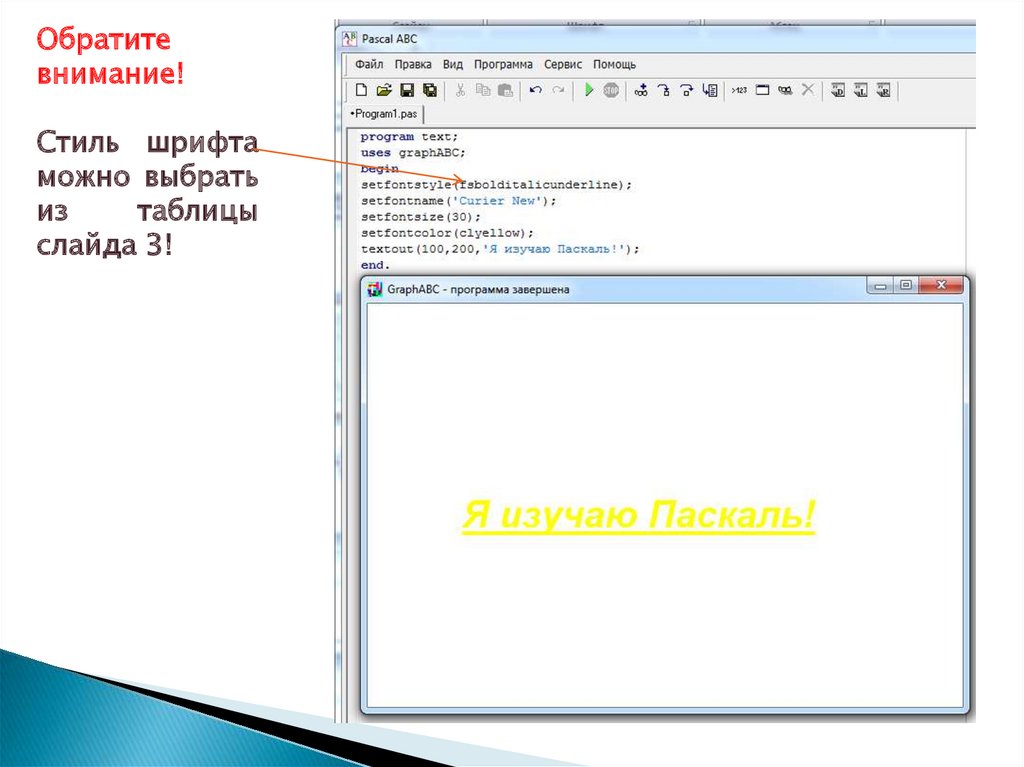
Task: Open a file using the folder icon
Action: coord(384,90)
